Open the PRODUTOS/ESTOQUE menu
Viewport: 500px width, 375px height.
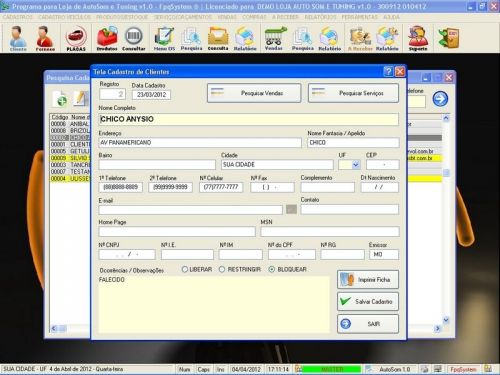coord(122,17)
